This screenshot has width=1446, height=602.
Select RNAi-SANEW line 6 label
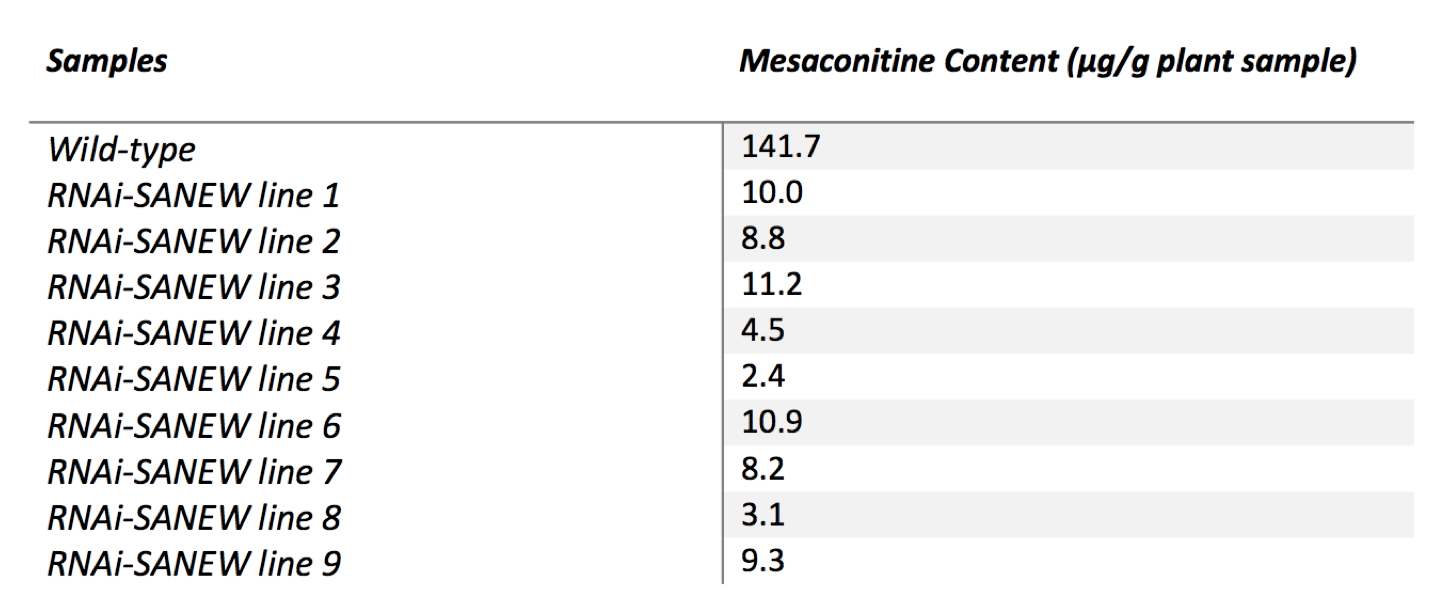point(193,426)
